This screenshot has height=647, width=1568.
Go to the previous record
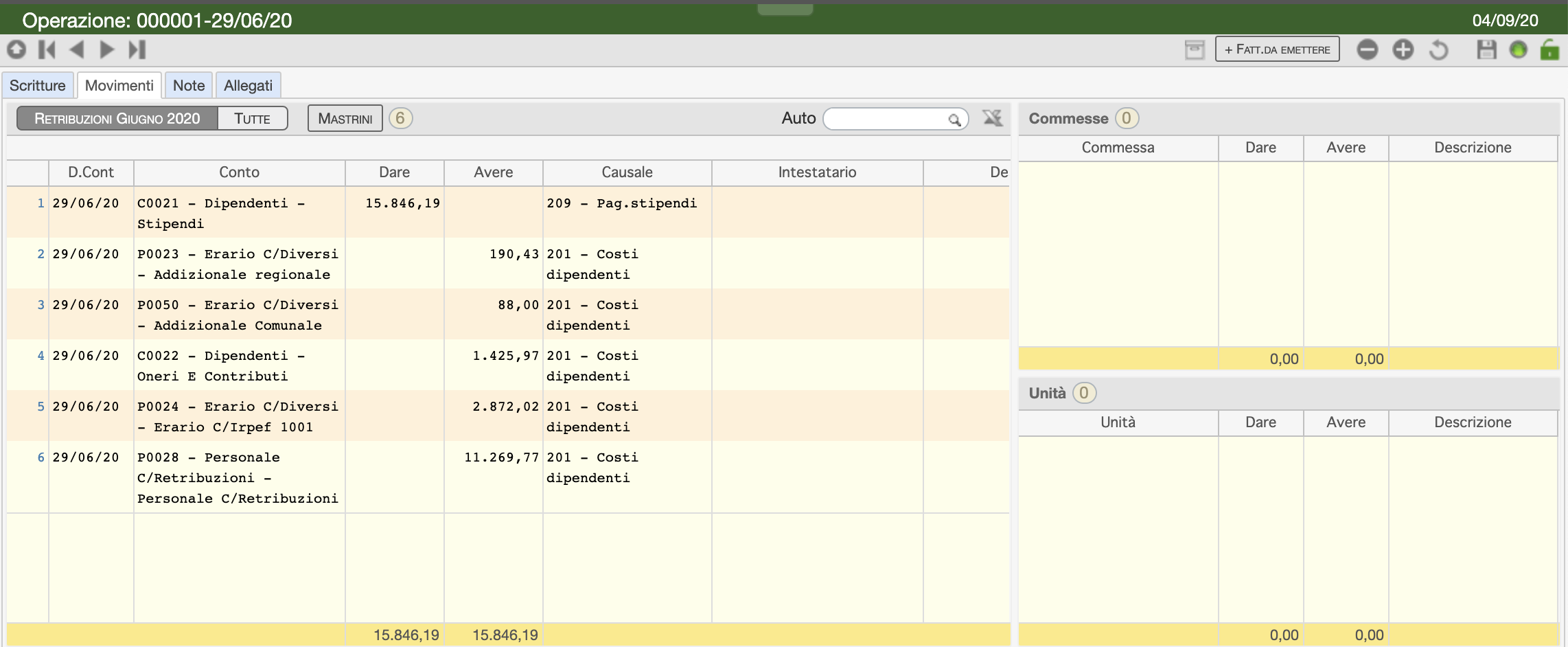77,49
